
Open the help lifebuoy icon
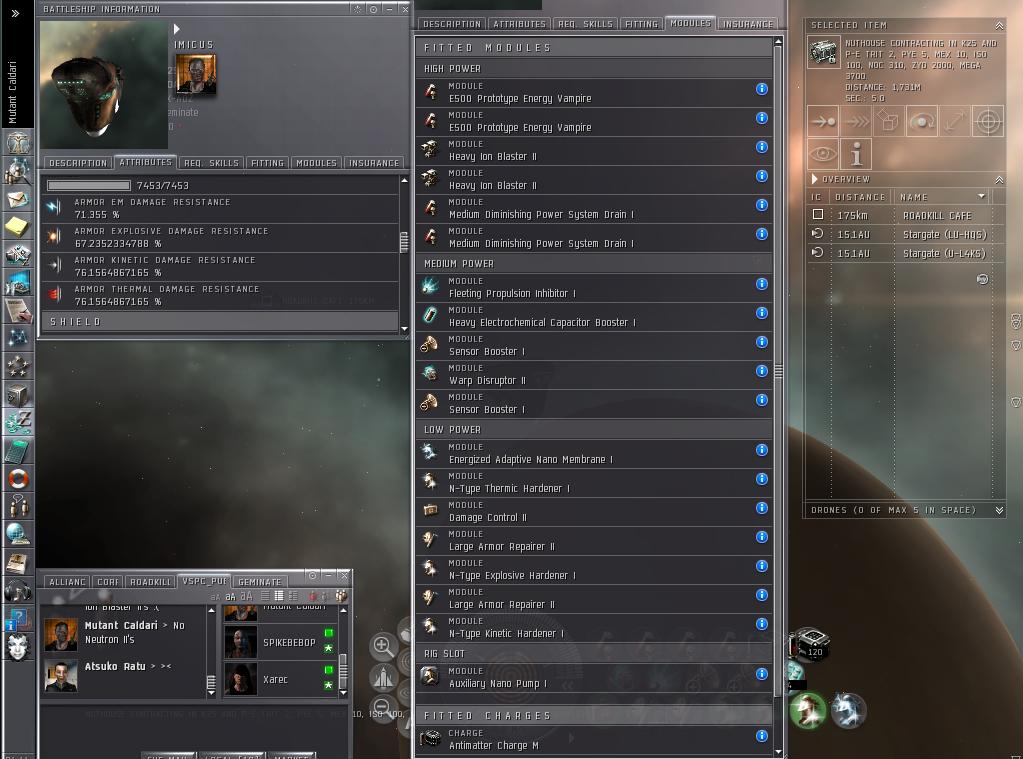[18, 478]
